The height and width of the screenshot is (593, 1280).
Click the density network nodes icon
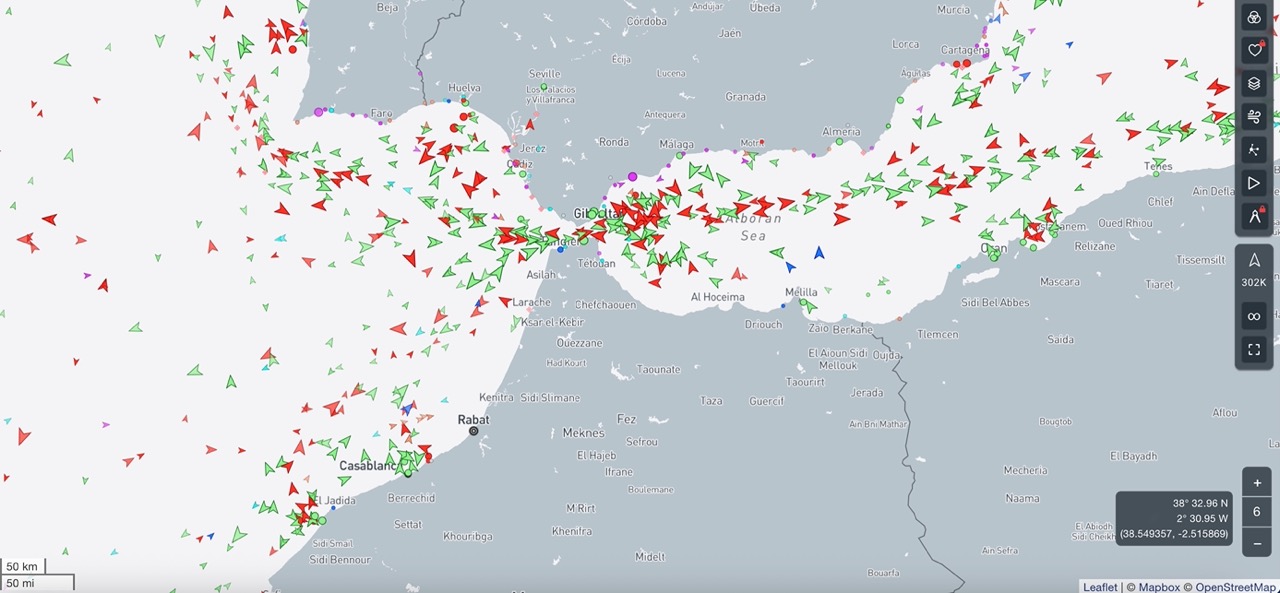click(x=1254, y=150)
